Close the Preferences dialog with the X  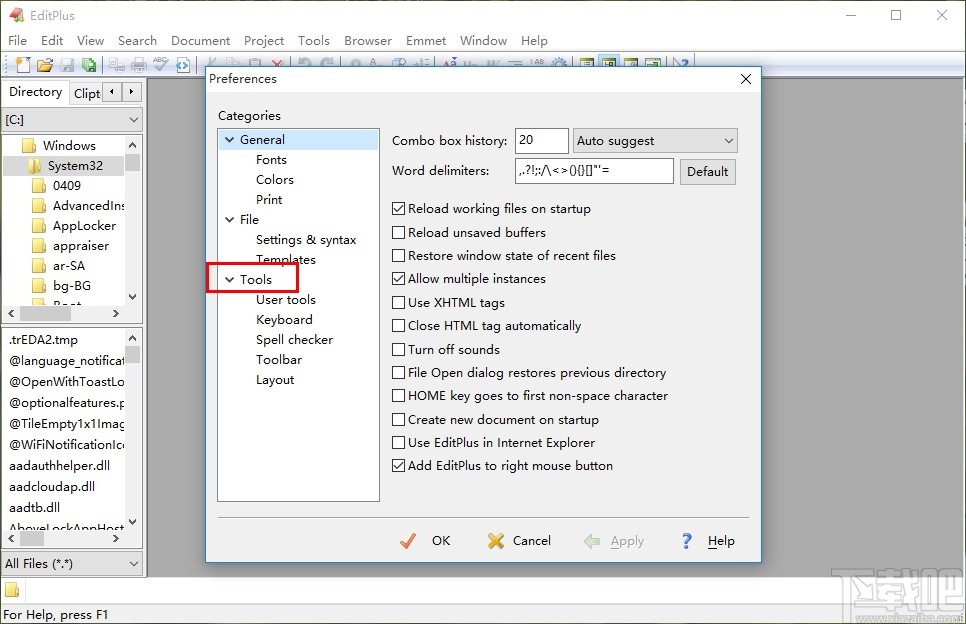point(745,79)
